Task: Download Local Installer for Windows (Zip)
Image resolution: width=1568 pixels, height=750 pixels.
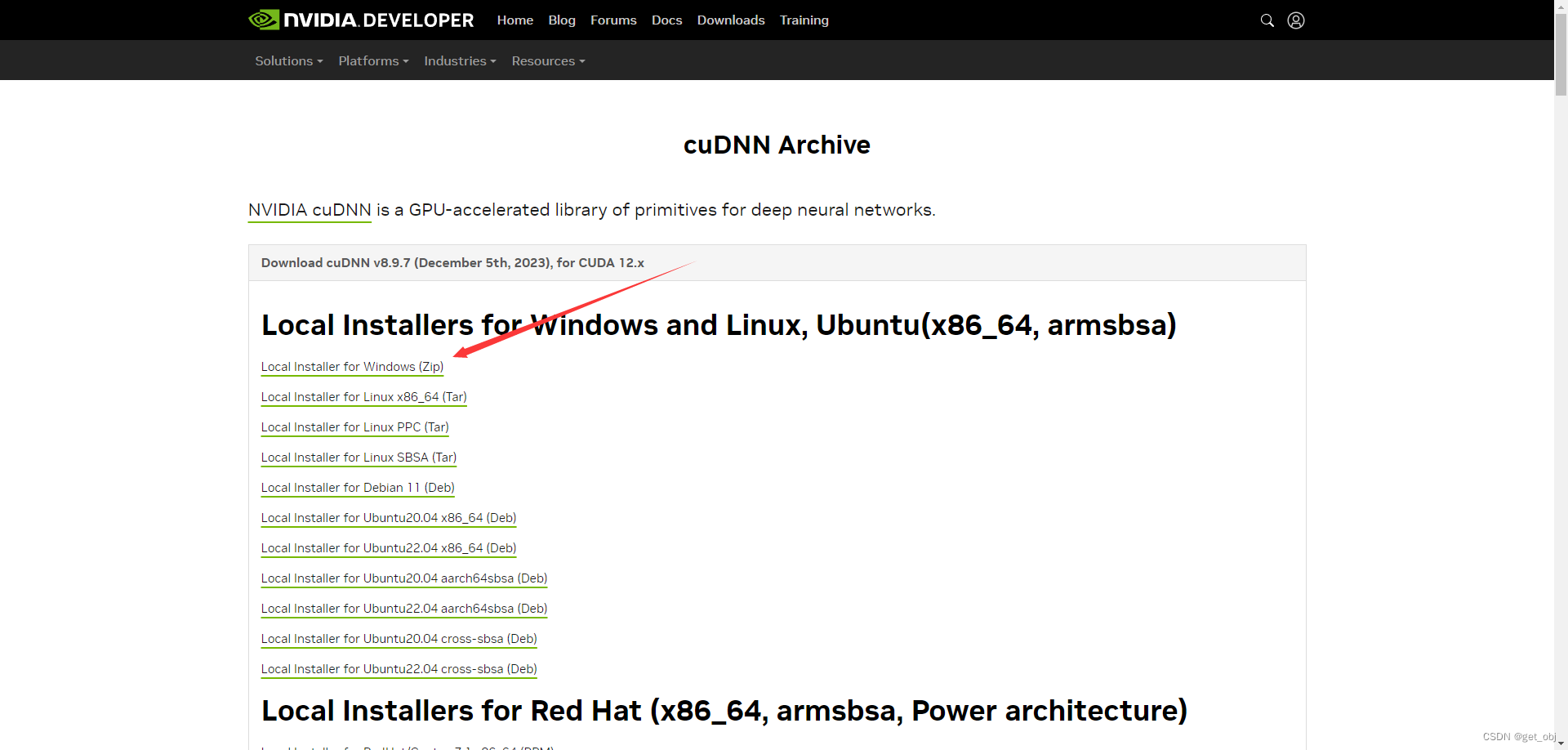Action: click(352, 367)
